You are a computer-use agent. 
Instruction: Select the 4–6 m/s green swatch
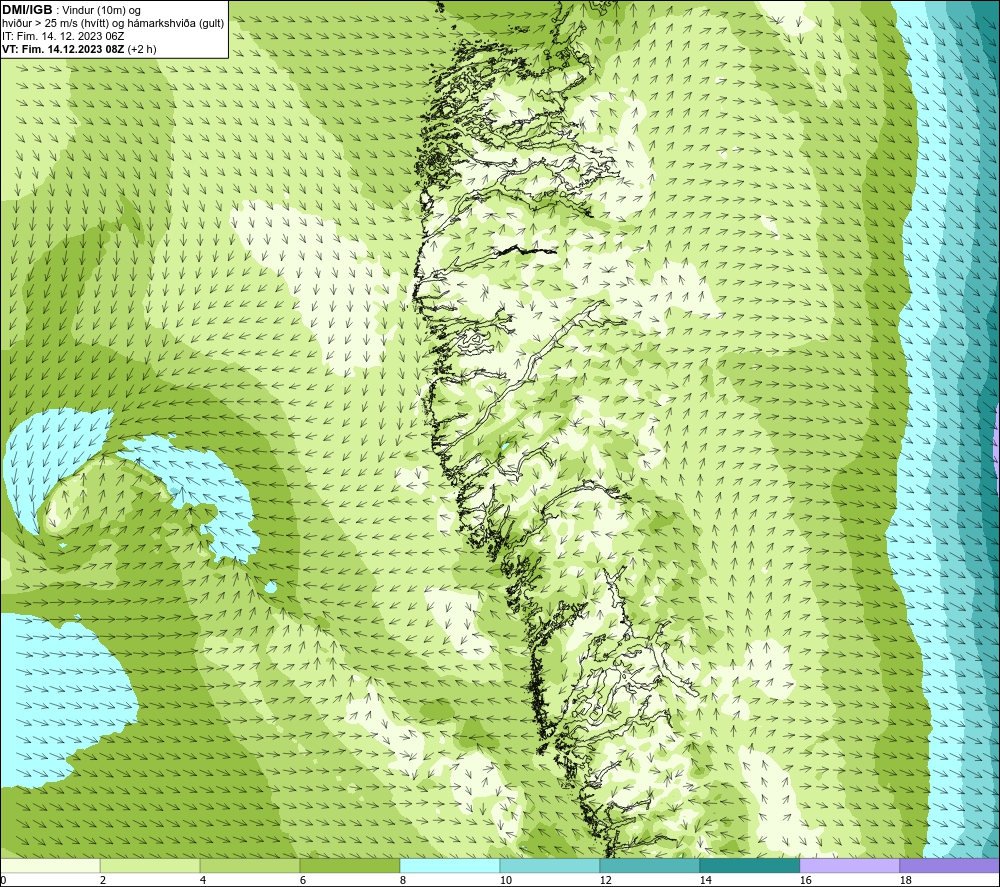pos(250,865)
